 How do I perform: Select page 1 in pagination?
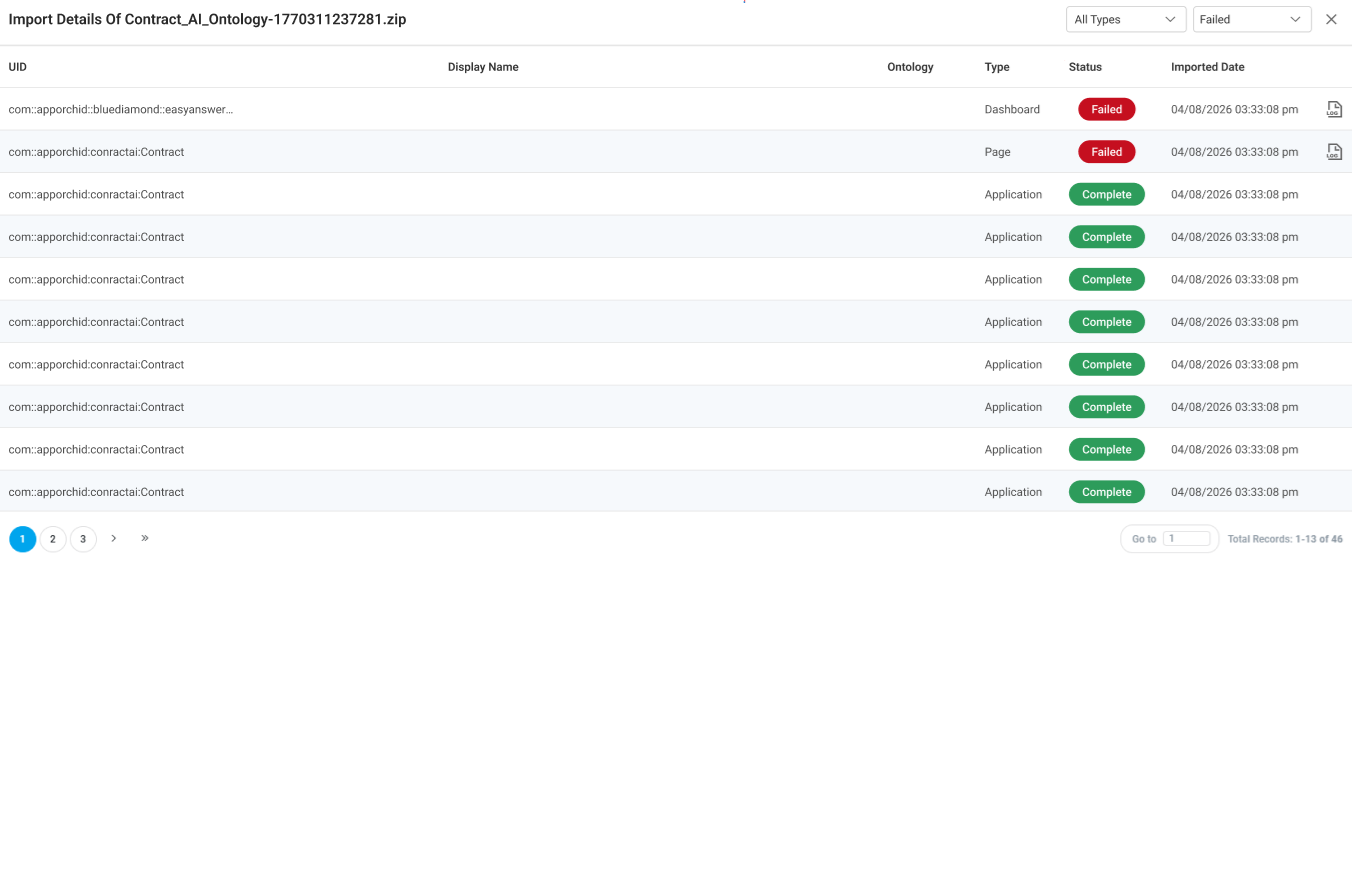click(x=23, y=539)
